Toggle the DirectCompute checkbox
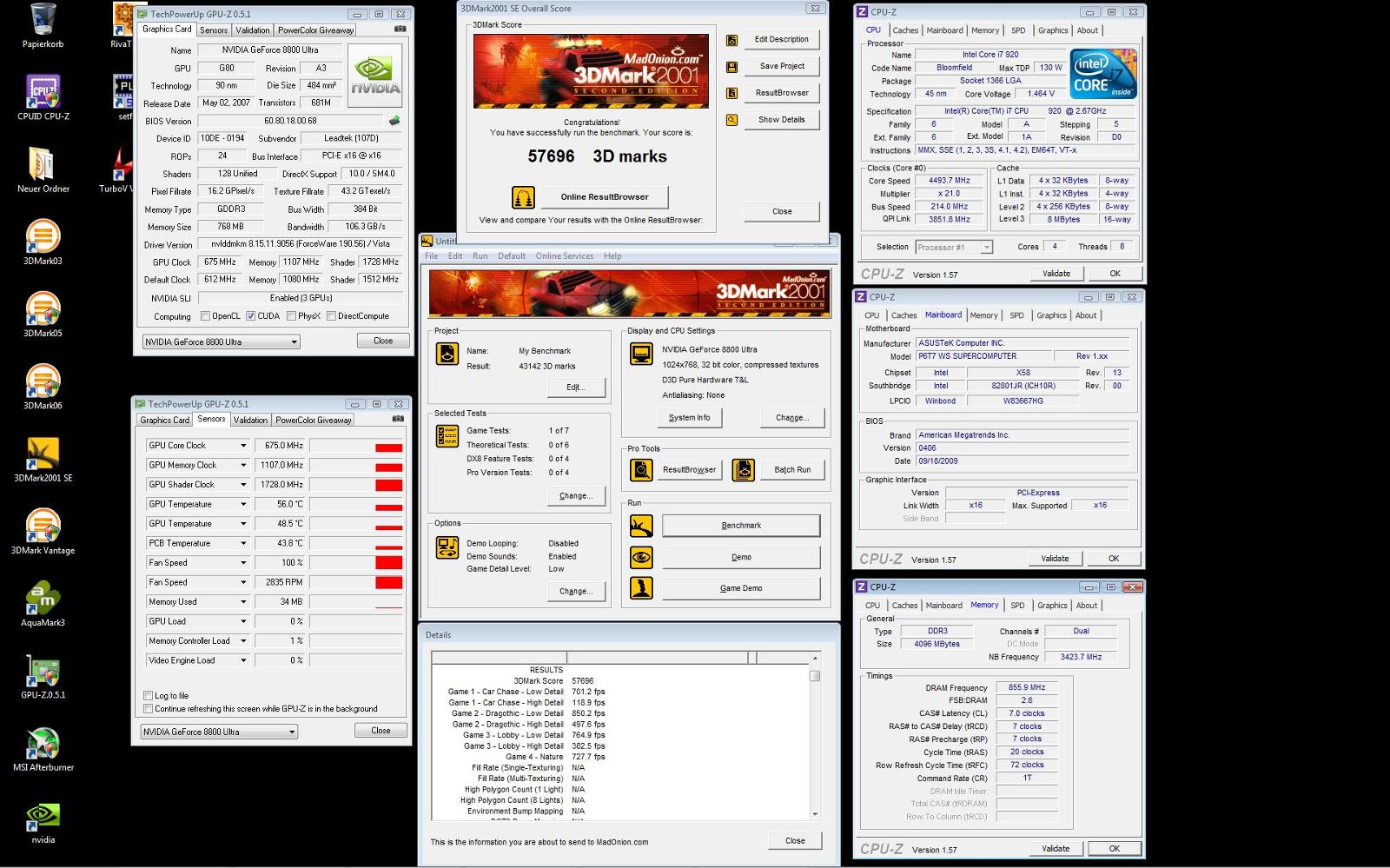1390x868 pixels. coord(331,316)
